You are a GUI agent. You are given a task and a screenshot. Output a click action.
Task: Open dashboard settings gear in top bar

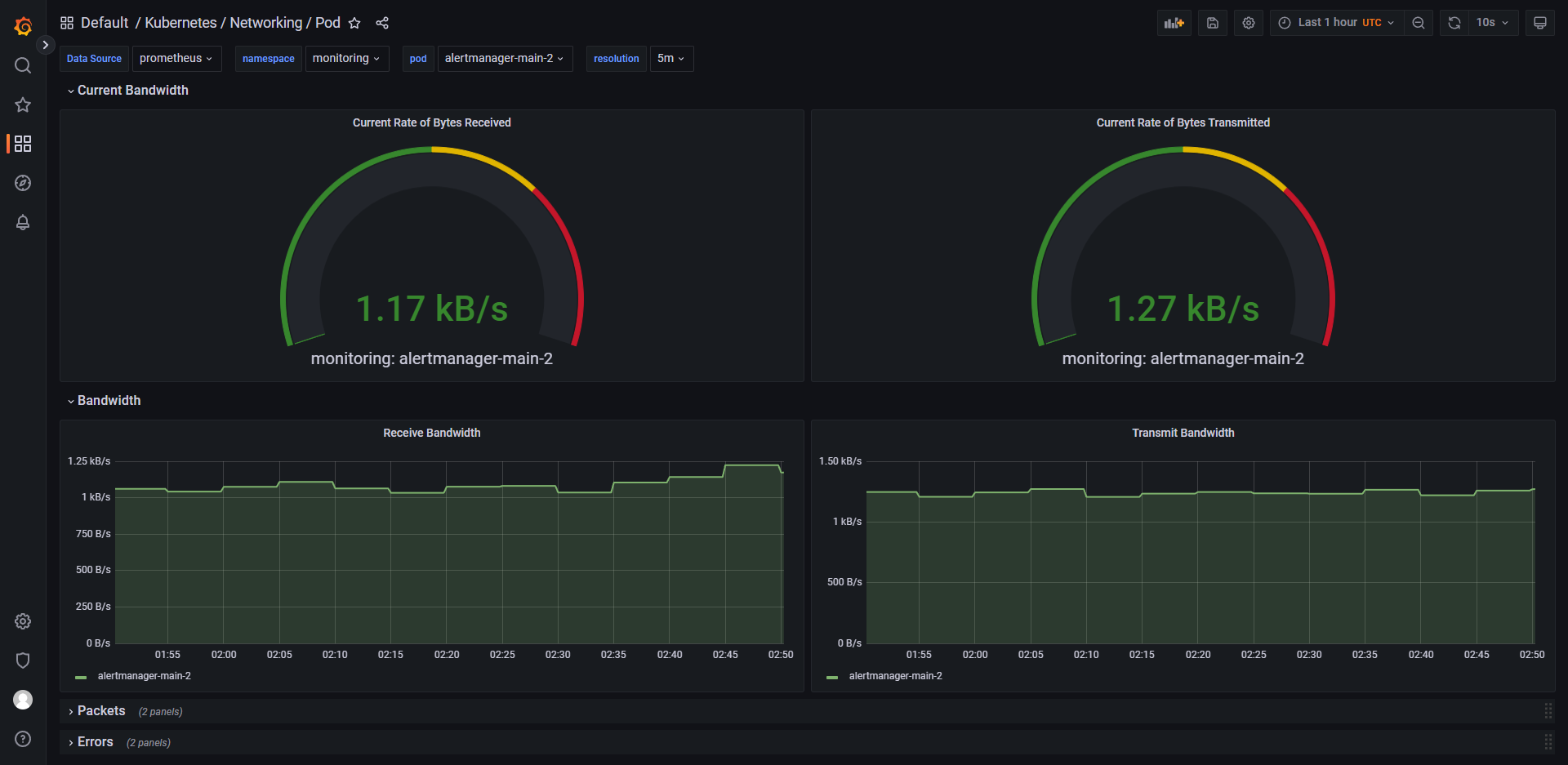(1249, 23)
